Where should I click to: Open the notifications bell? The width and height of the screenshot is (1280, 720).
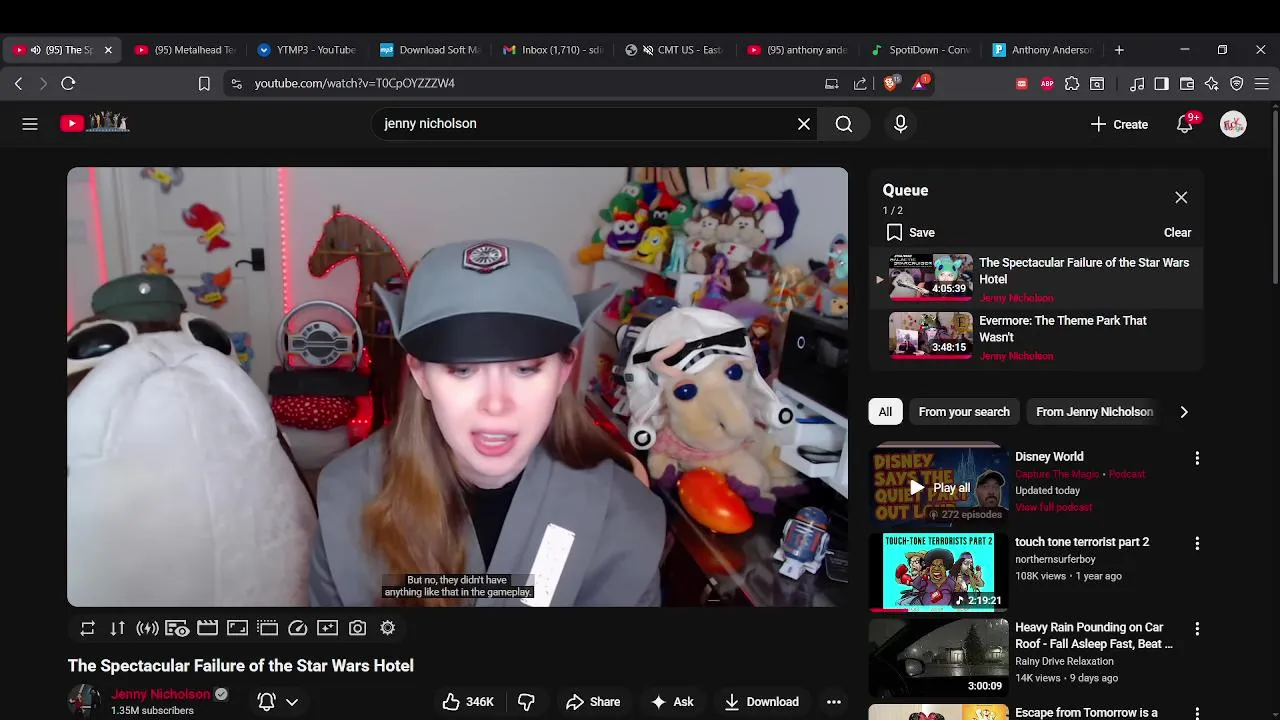coord(1185,124)
